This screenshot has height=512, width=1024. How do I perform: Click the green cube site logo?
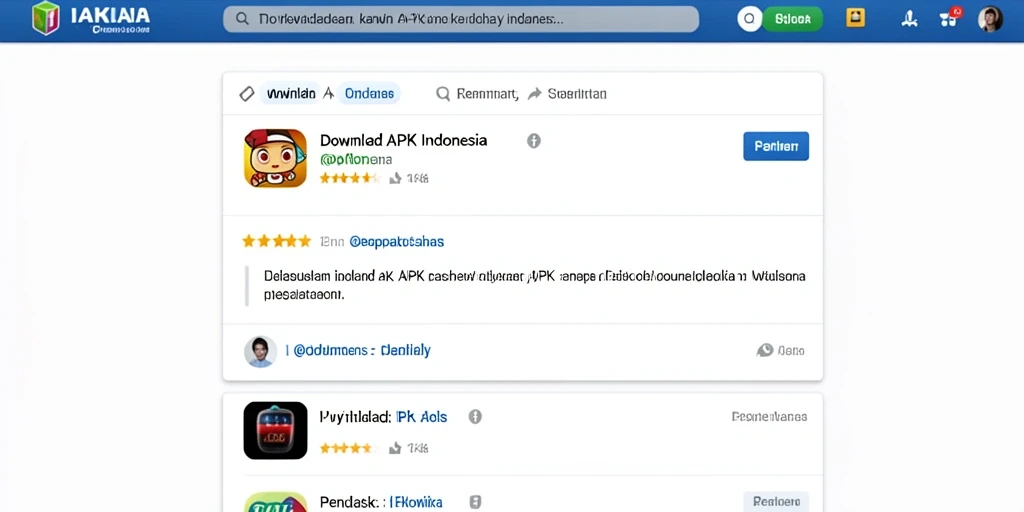point(46,18)
